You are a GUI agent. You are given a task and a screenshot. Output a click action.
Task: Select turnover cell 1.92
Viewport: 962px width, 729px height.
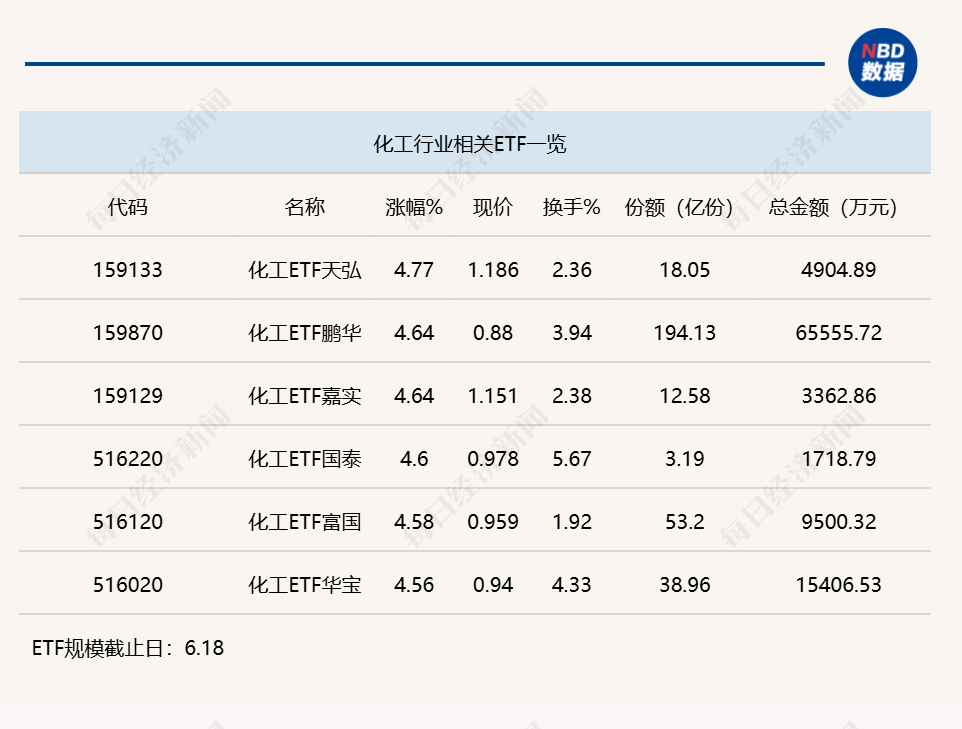(571, 522)
